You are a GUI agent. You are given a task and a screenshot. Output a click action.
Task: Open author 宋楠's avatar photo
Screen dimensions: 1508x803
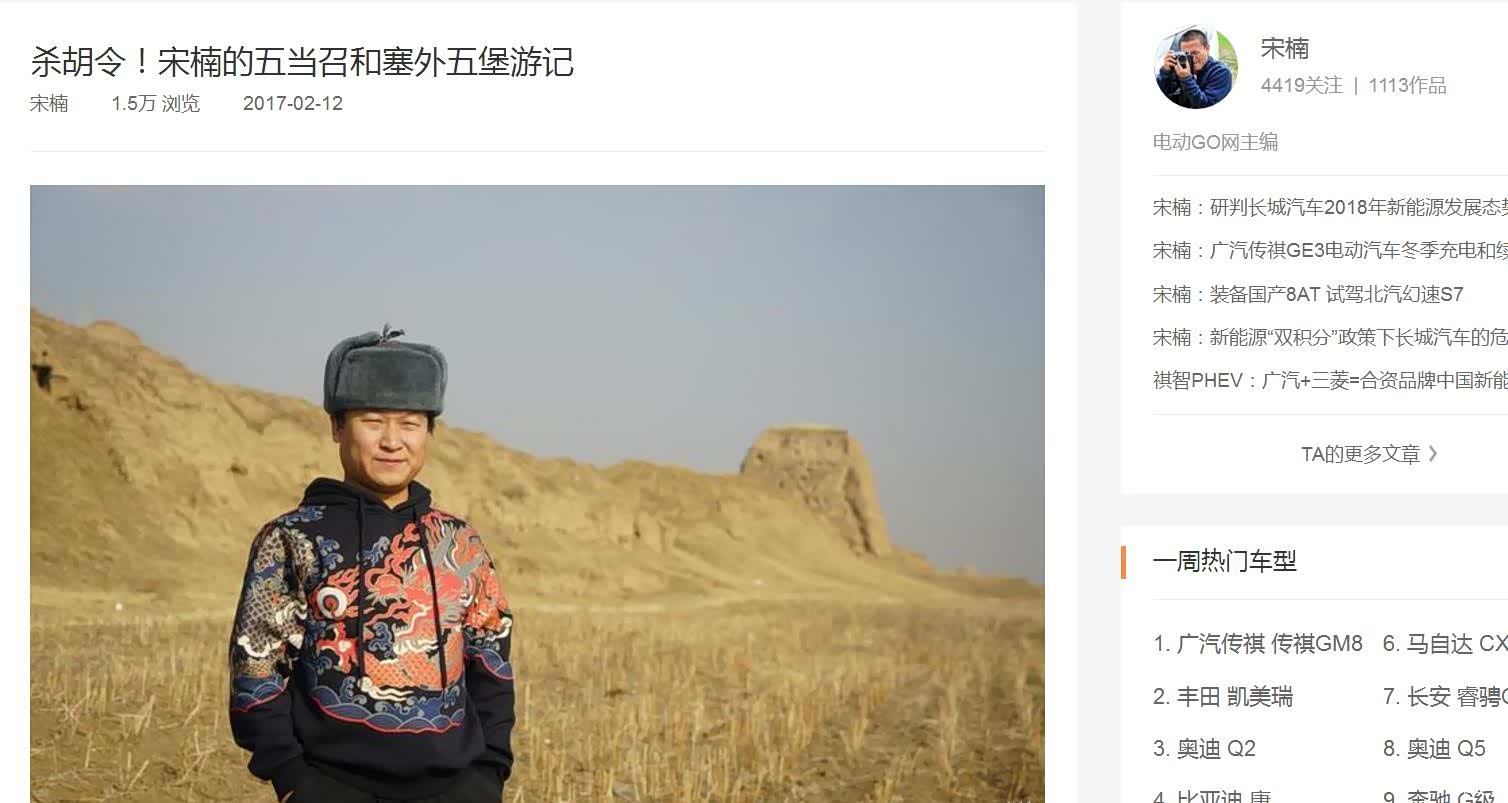coord(1196,66)
